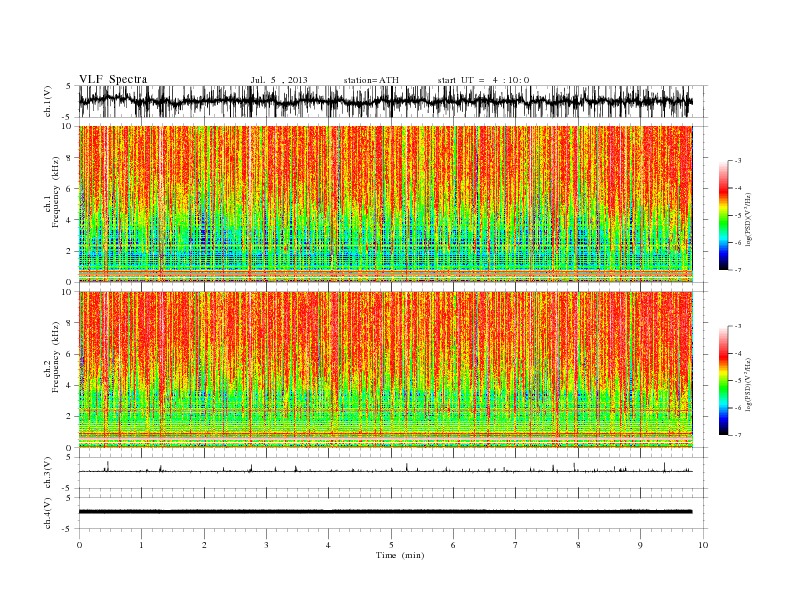Click the ch.4 voltage trace panel

pyautogui.click(x=393, y=513)
